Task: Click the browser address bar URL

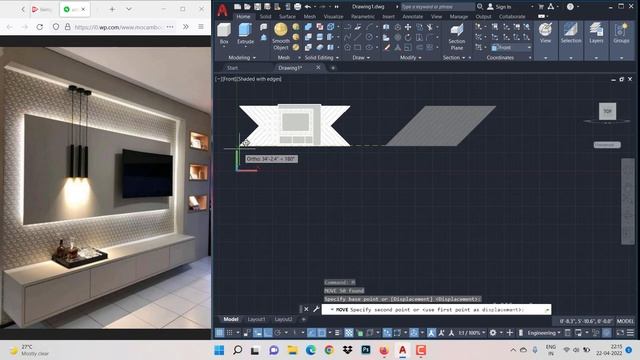Action: (118, 27)
